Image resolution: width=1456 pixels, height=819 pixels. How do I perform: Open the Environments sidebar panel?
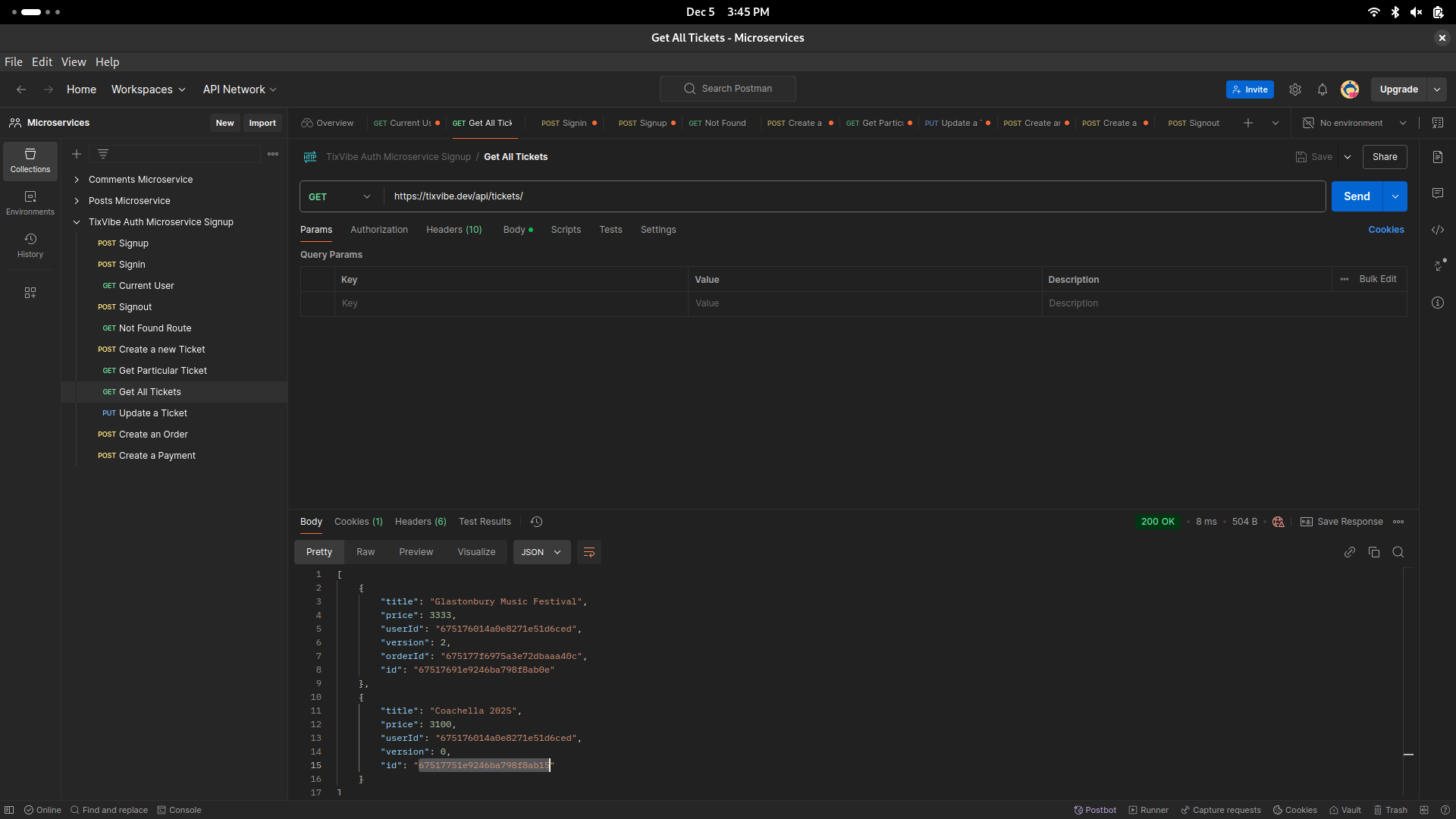click(x=30, y=203)
